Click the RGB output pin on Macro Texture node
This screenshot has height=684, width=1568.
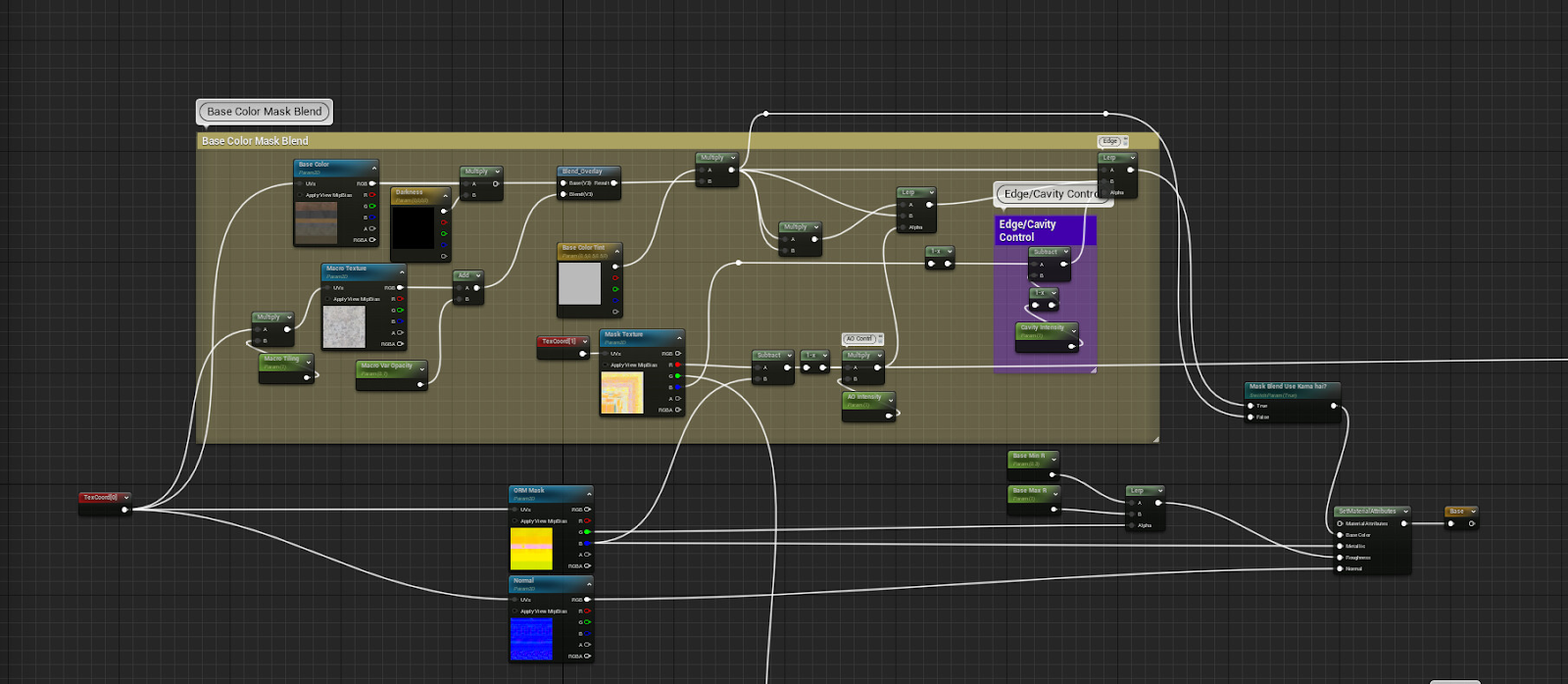[x=400, y=287]
